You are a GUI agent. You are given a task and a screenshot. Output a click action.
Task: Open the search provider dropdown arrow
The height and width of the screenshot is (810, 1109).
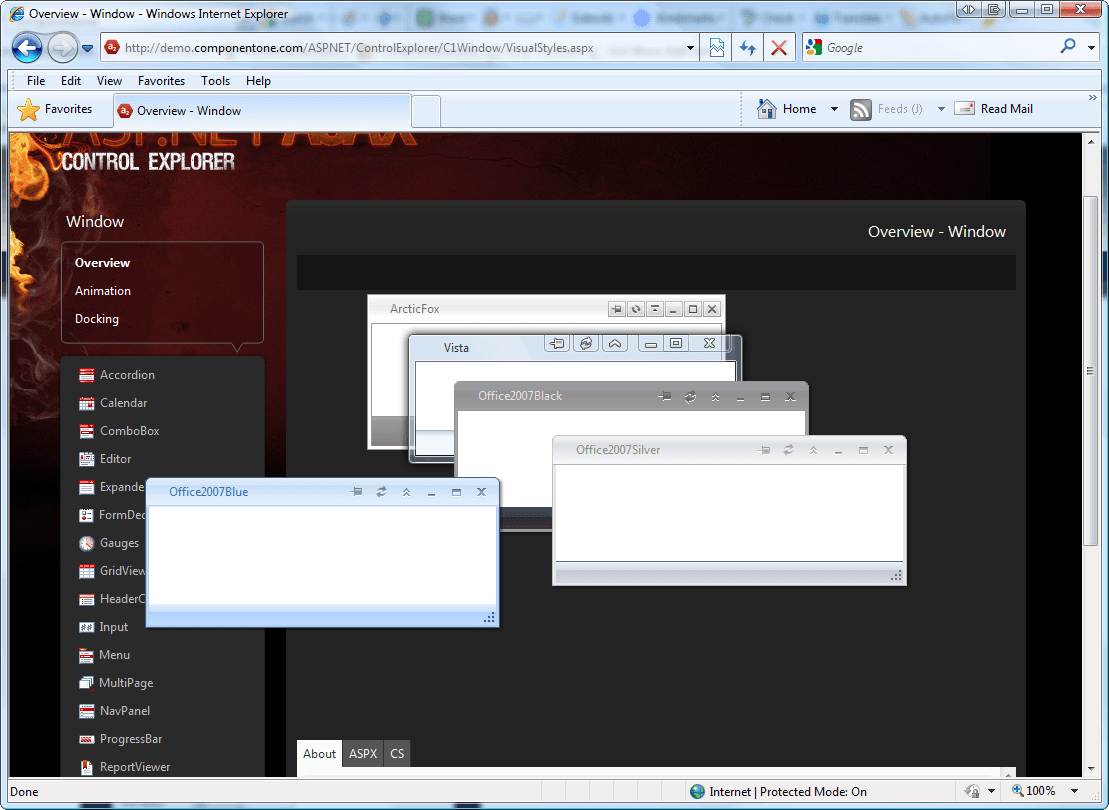tap(1091, 48)
